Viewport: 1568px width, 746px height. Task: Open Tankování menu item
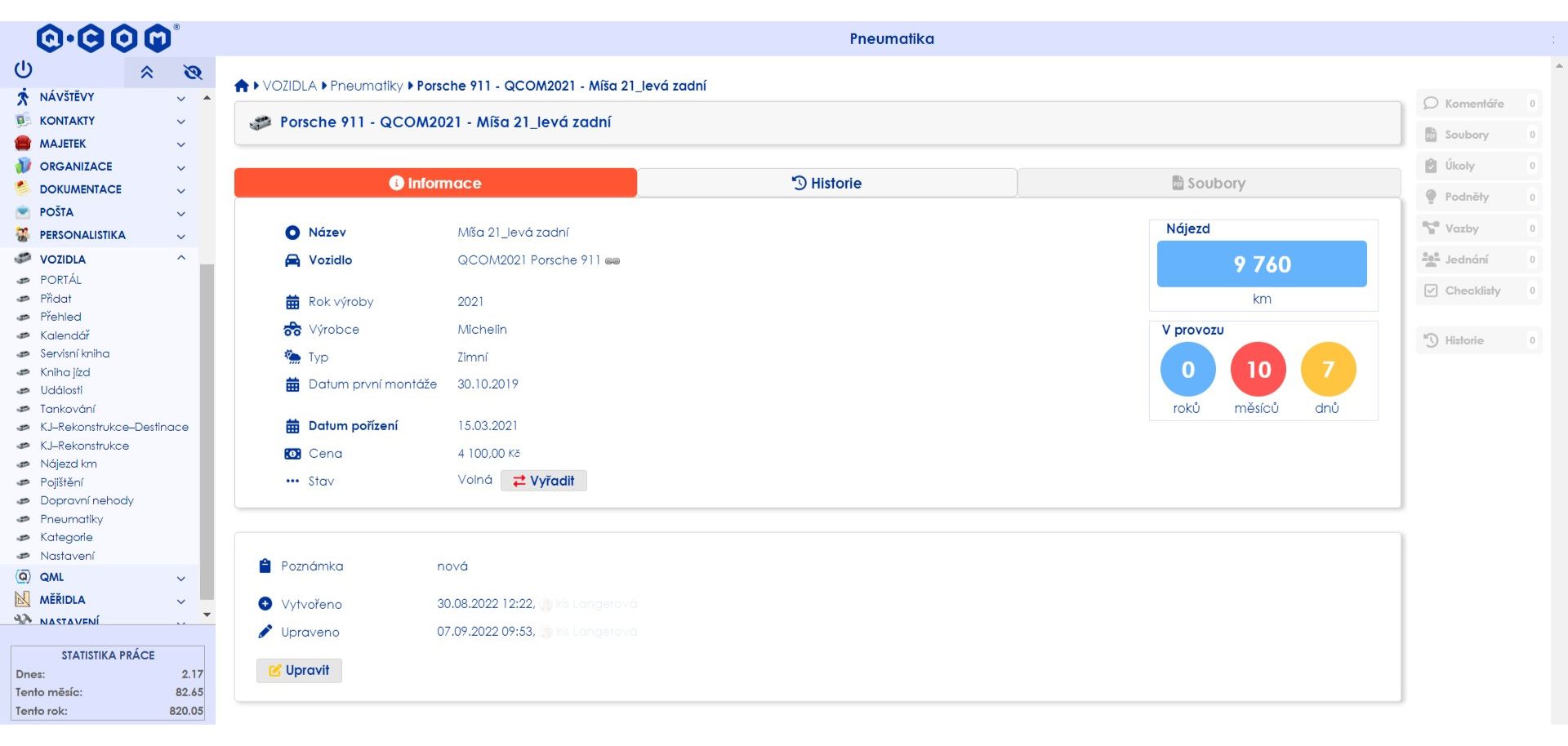click(68, 409)
